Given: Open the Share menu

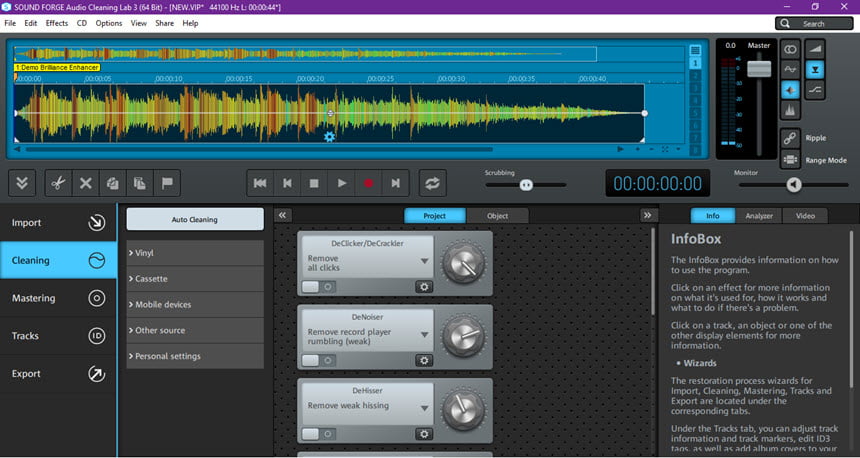Looking at the screenshot, I should [164, 23].
